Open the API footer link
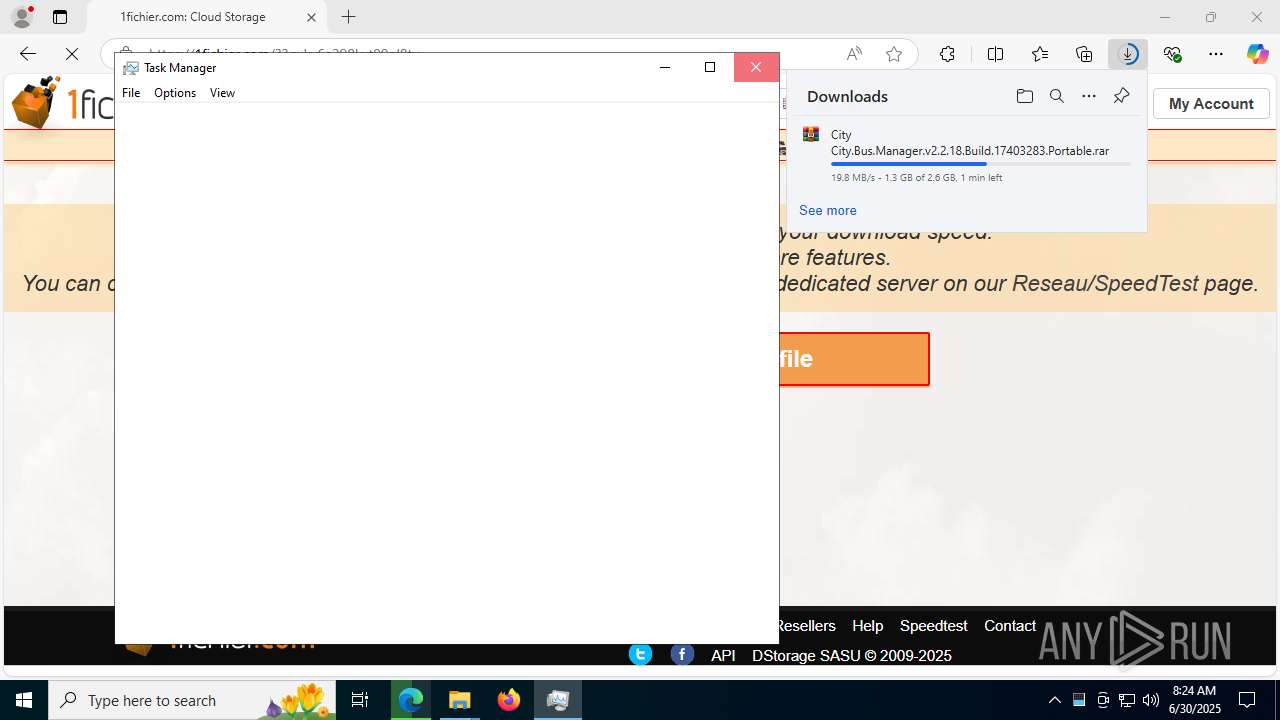 723,655
